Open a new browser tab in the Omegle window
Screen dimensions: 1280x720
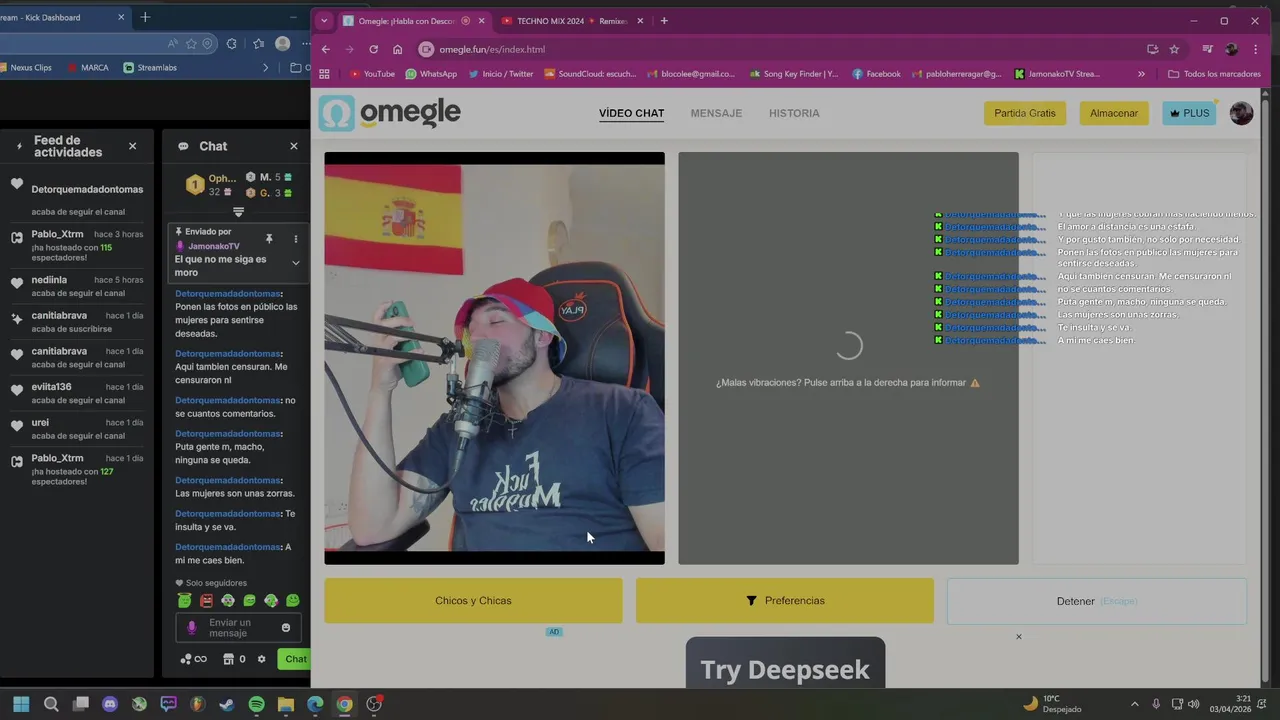(x=664, y=21)
